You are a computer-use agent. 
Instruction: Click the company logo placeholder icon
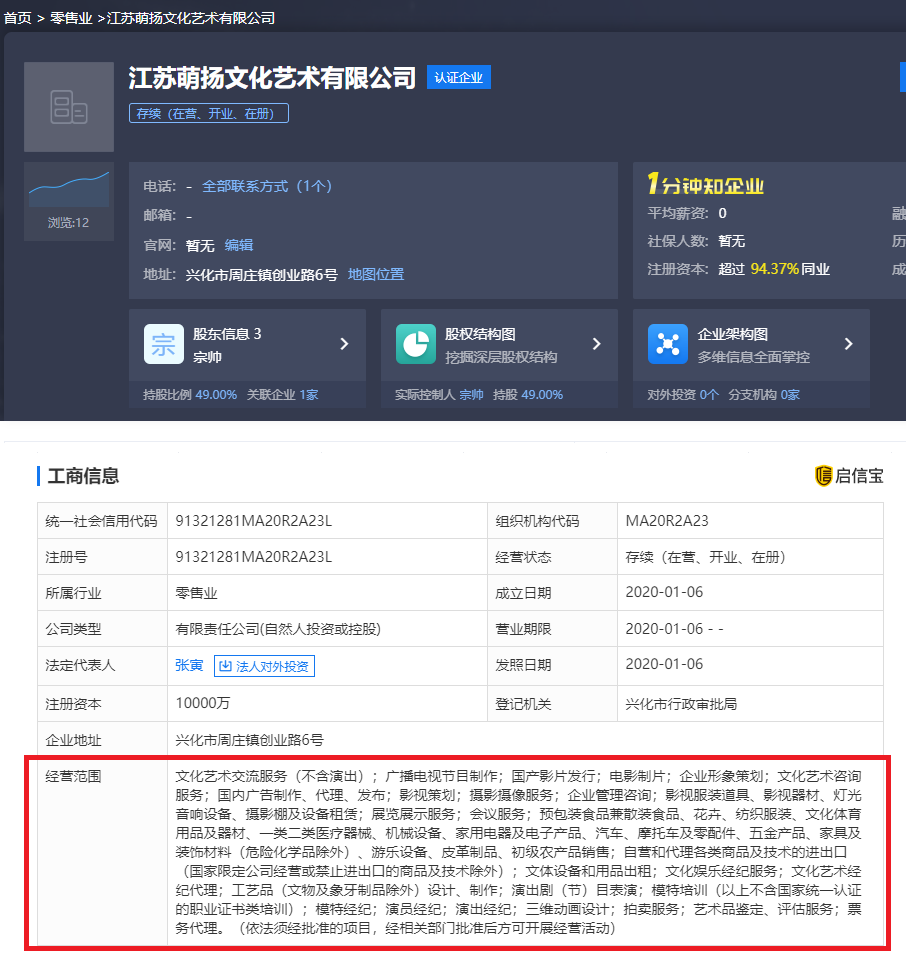pyautogui.click(x=69, y=107)
